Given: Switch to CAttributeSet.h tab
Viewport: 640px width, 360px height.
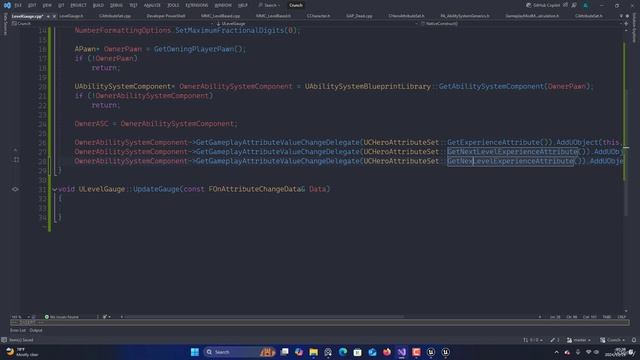Looking at the screenshot, I should [x=588, y=16].
